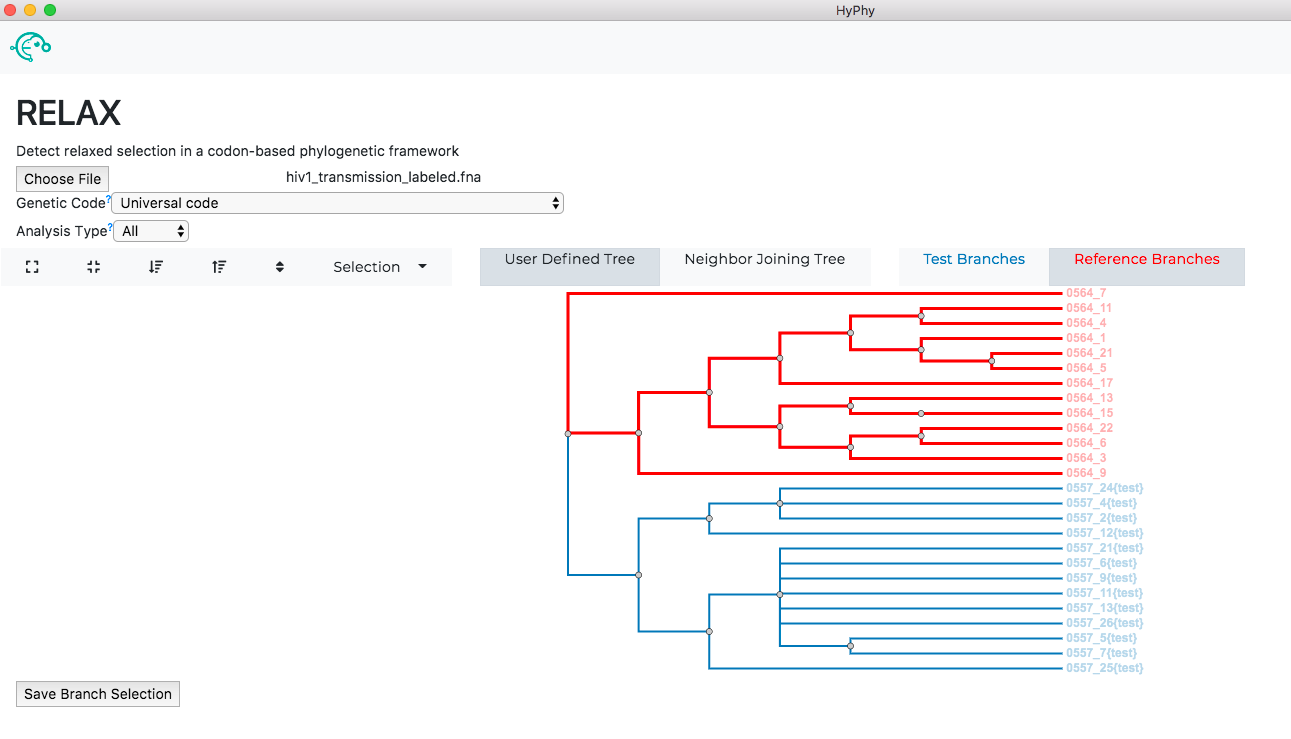Select leaf 0564_4

coord(1086,323)
